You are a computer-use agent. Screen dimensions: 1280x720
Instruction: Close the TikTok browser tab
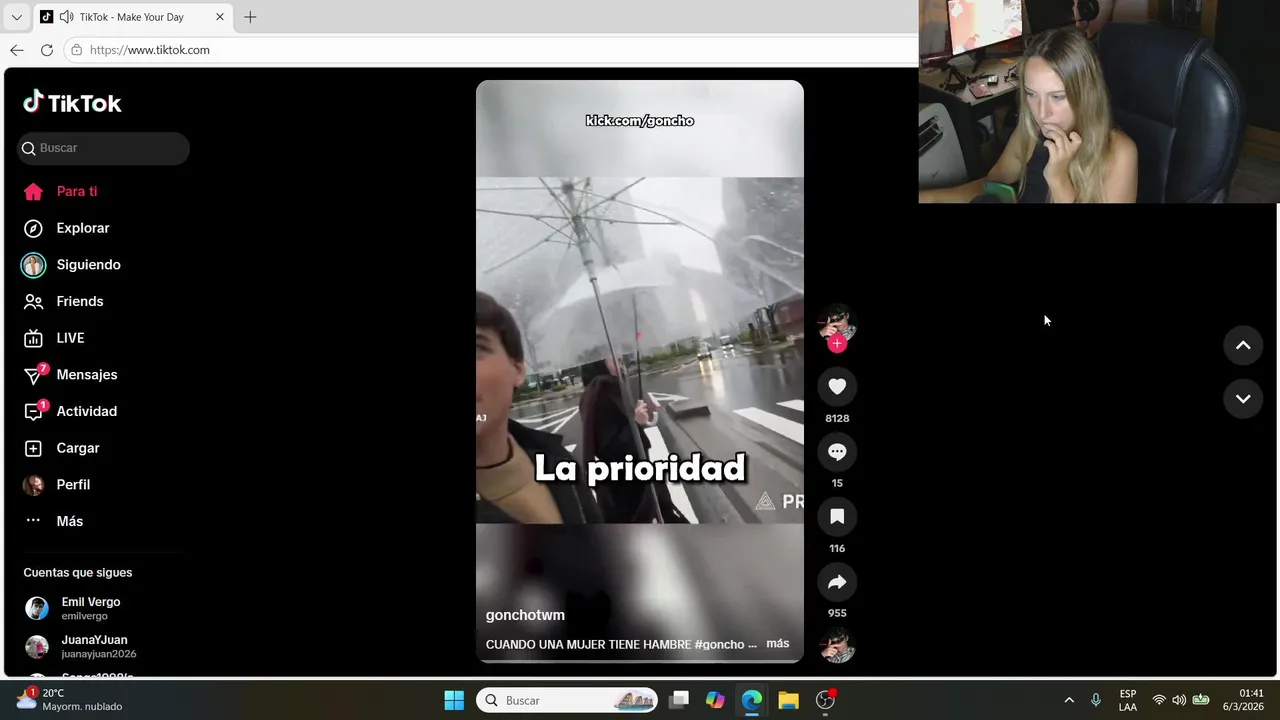(x=220, y=17)
